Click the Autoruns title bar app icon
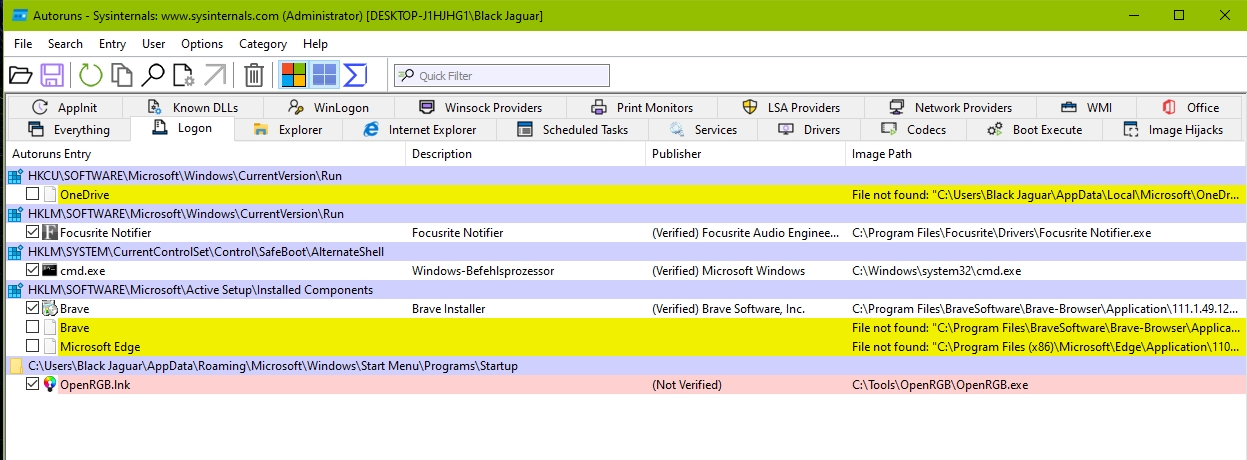Image resolution: width=1247 pixels, height=460 pixels. 20,15
